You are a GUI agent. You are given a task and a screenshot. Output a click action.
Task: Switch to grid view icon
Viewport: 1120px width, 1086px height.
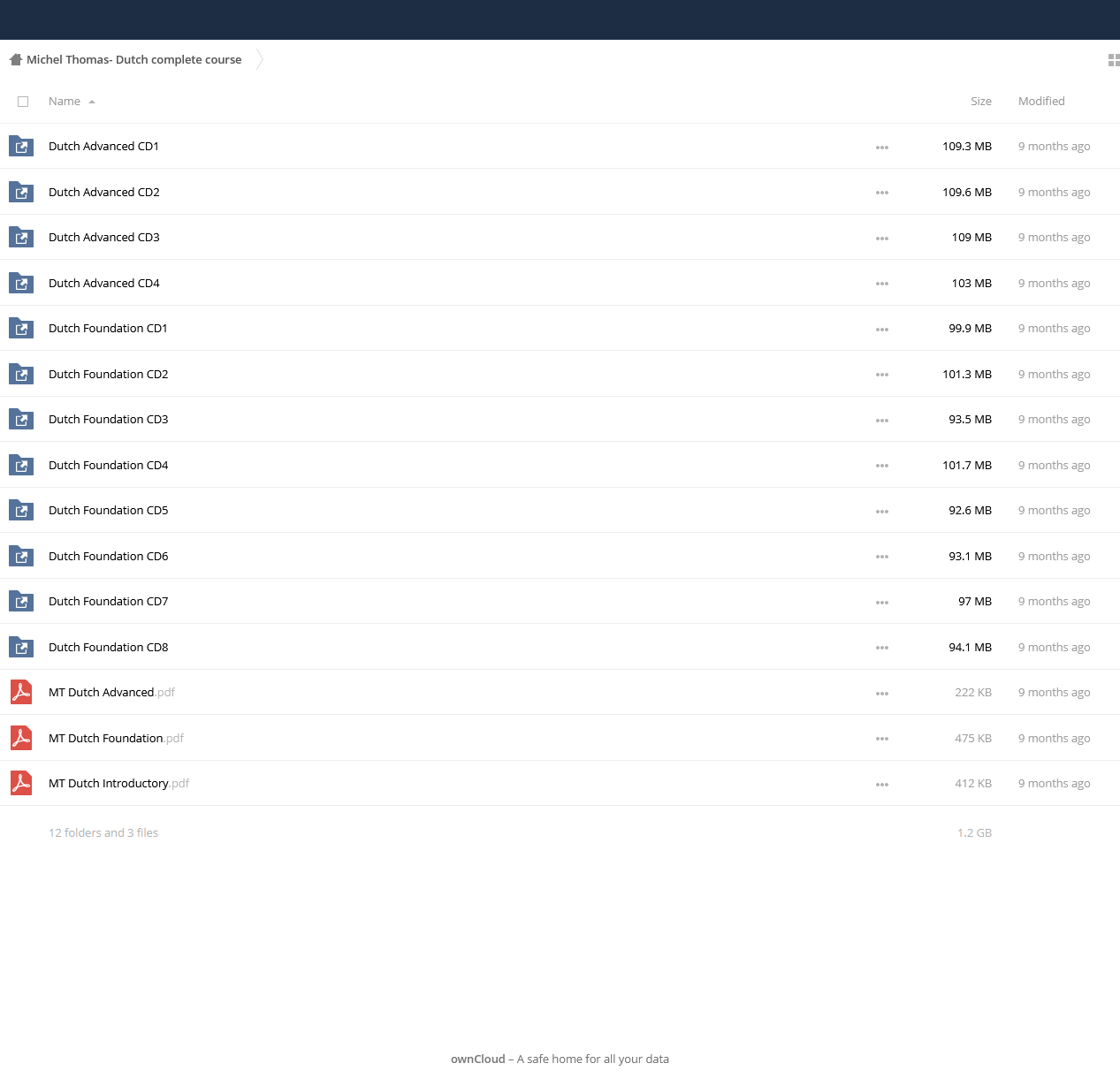coord(1114,60)
